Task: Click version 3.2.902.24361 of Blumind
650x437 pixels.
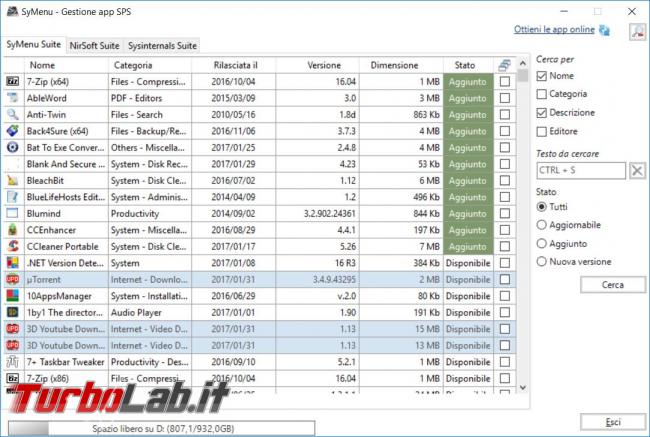Action: [x=330, y=214]
